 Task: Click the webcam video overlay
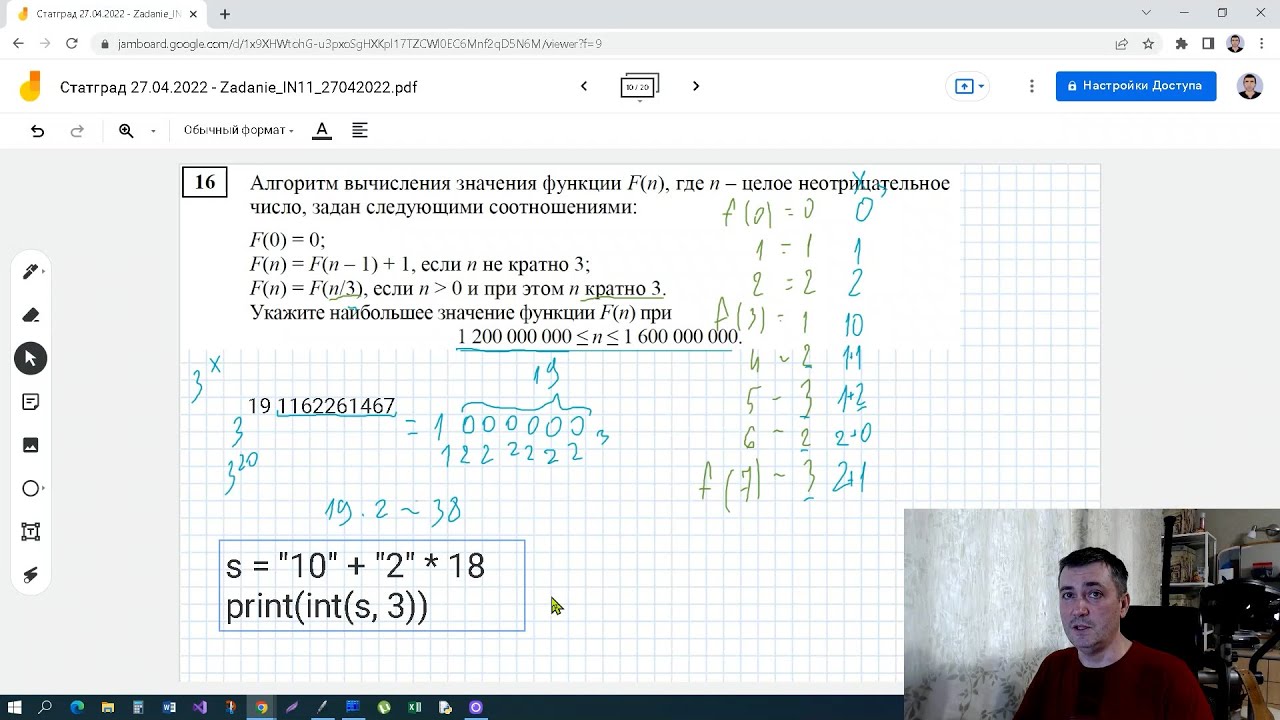click(x=1092, y=614)
